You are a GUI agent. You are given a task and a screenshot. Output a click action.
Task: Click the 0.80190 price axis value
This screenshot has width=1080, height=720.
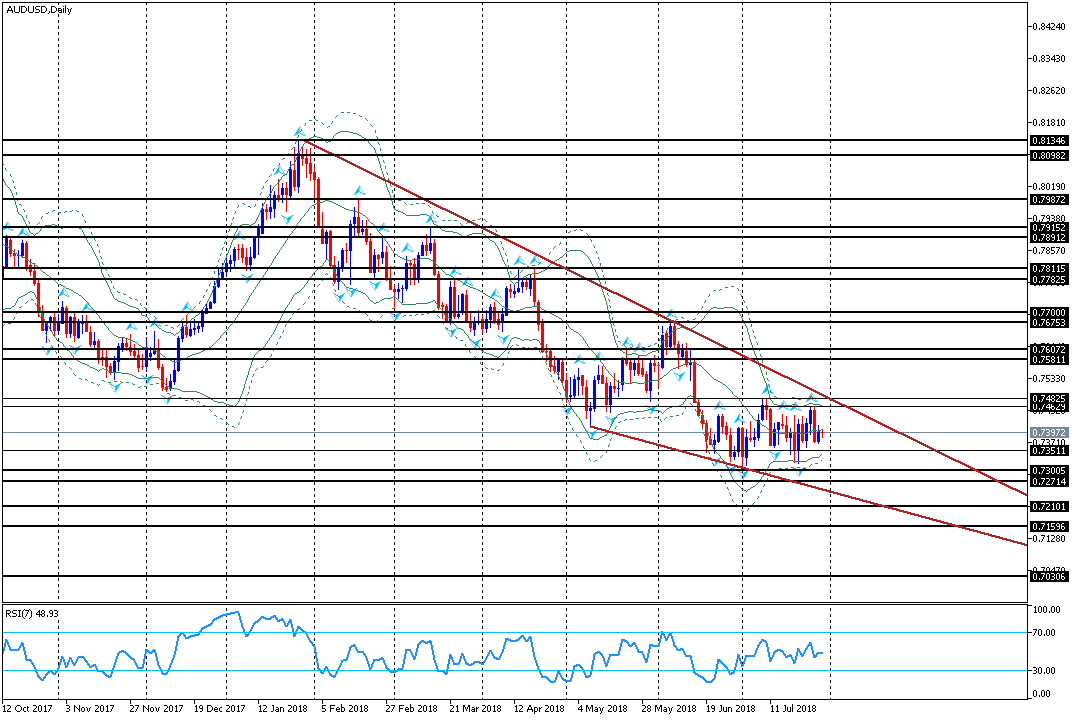(x=1048, y=186)
